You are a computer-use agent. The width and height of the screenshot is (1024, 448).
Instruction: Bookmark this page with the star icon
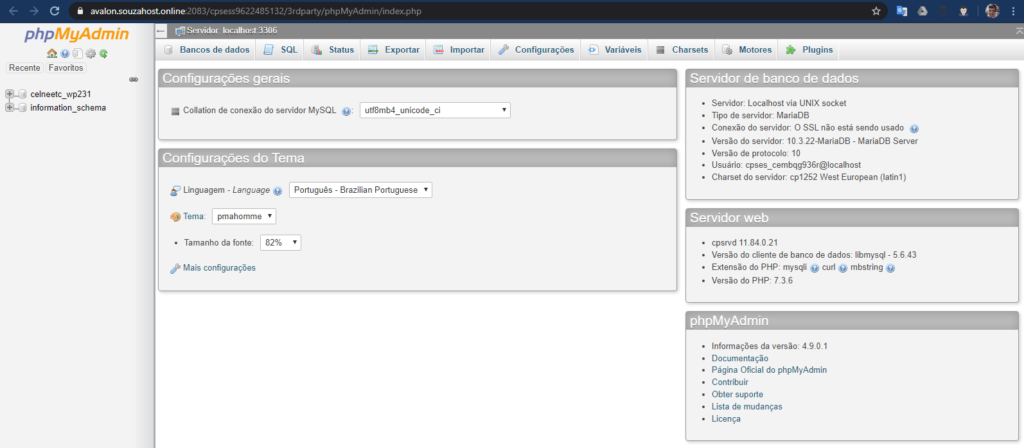(876, 11)
